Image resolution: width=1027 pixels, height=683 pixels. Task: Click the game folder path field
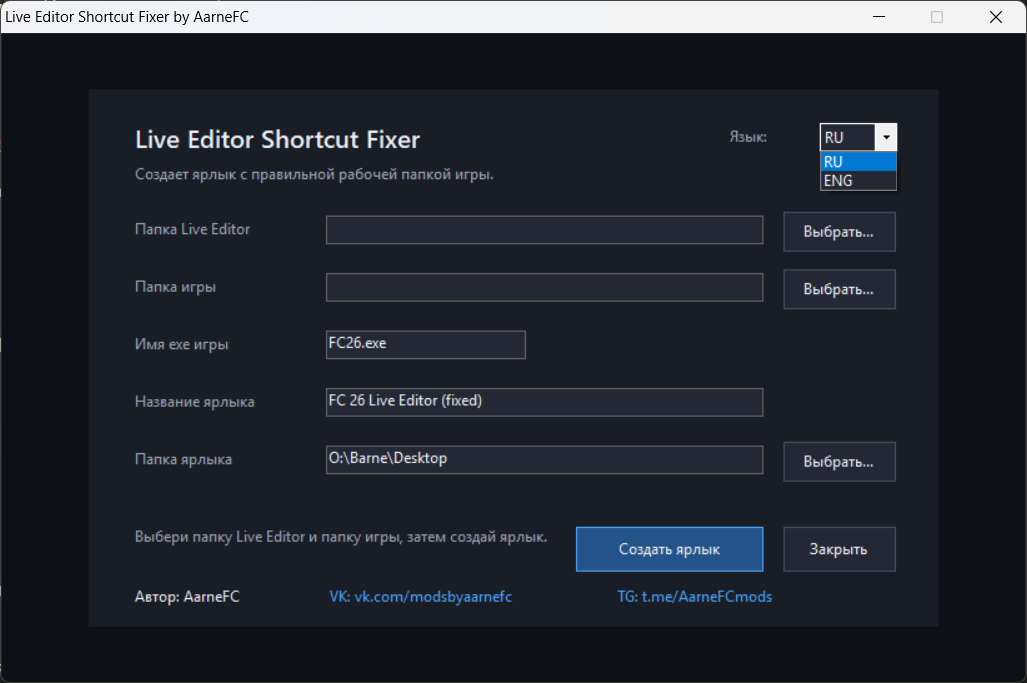tap(544, 287)
